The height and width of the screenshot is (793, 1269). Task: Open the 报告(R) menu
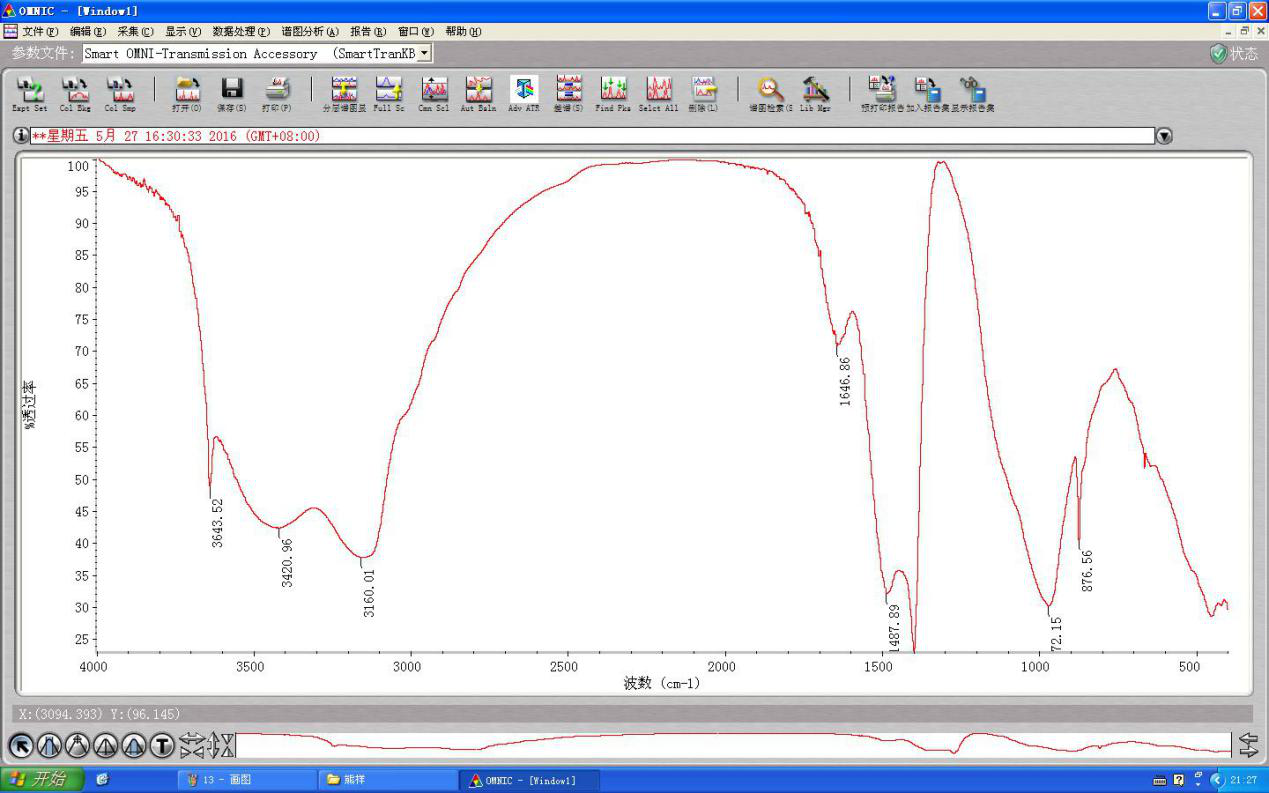point(368,31)
